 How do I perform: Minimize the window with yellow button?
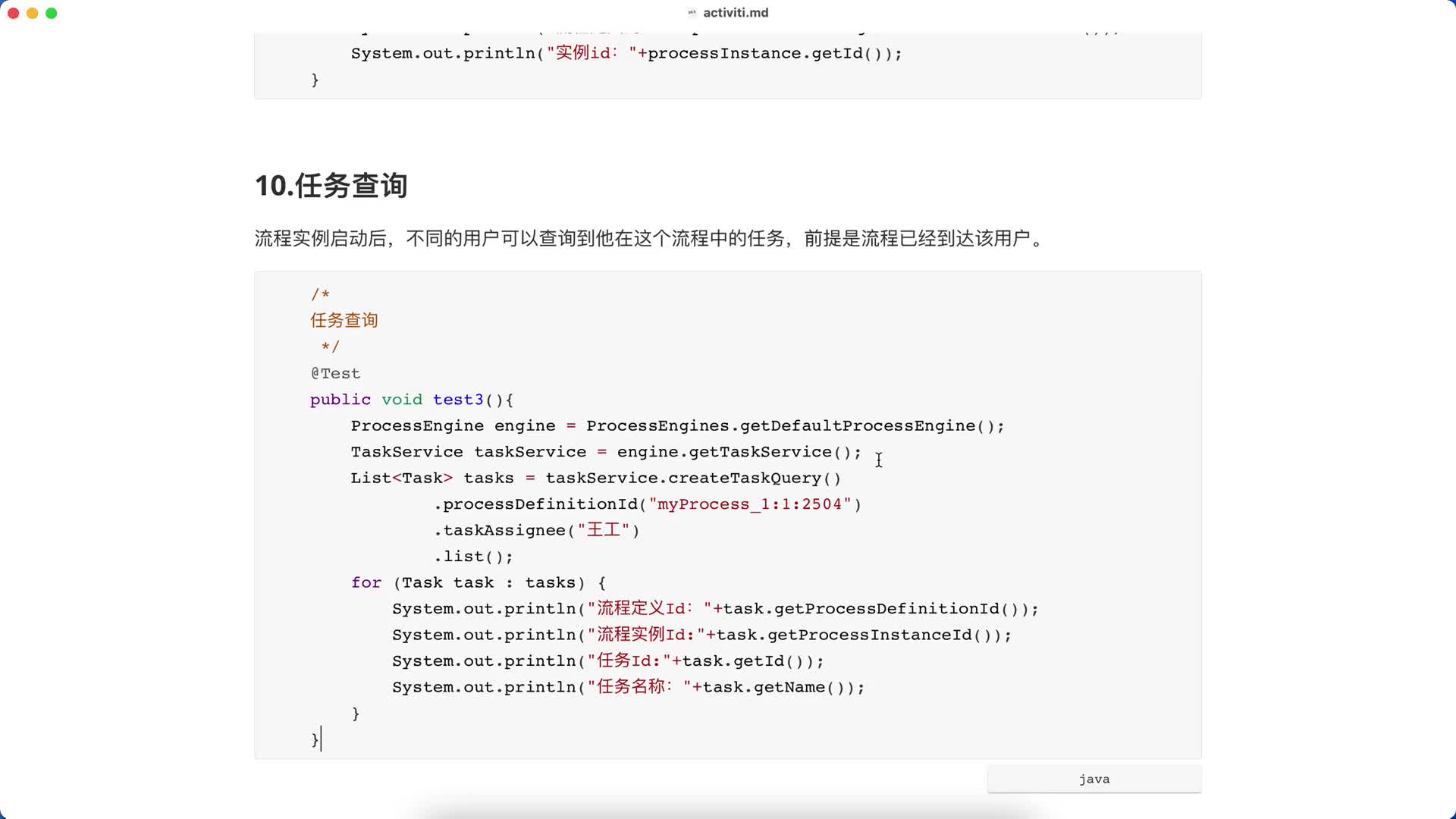(x=32, y=13)
